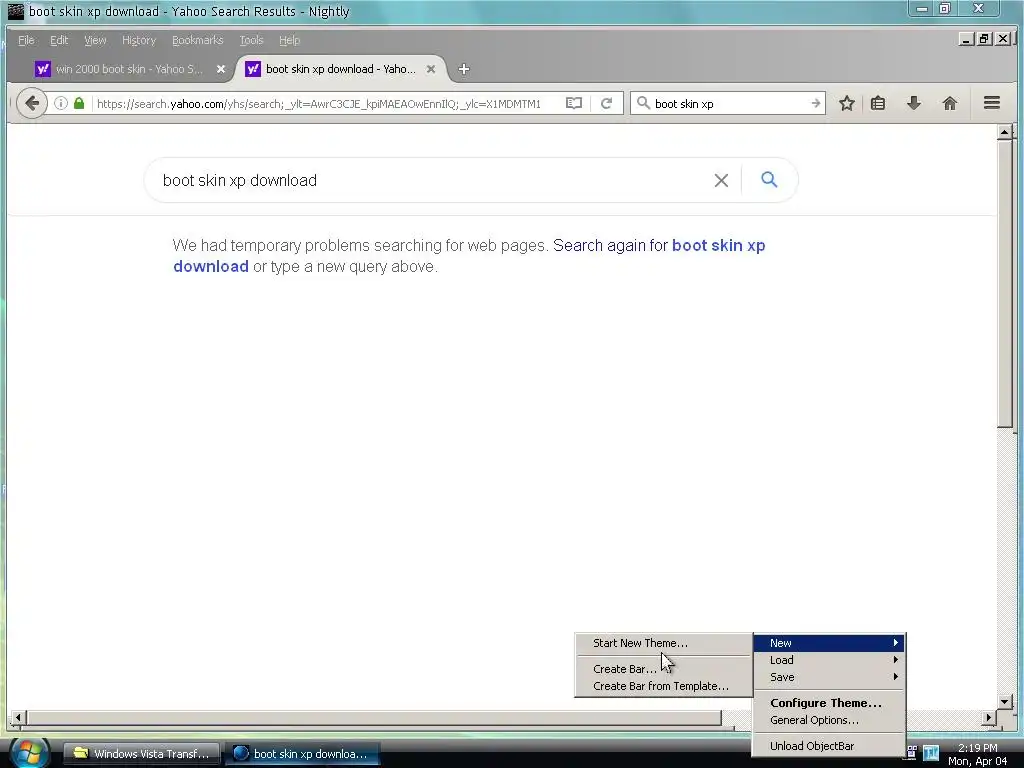
Task: Show bookmarks list icon
Action: click(x=878, y=103)
